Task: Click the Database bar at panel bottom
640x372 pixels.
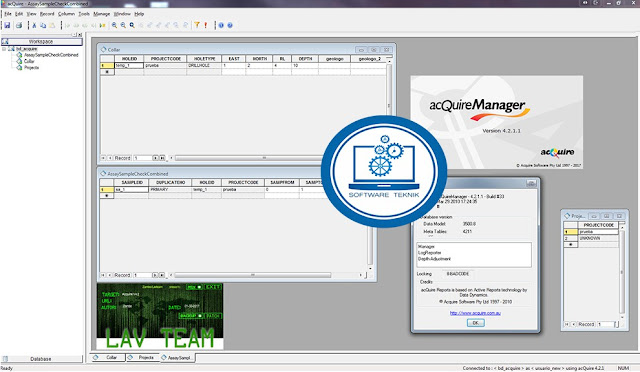Action: click(41, 359)
